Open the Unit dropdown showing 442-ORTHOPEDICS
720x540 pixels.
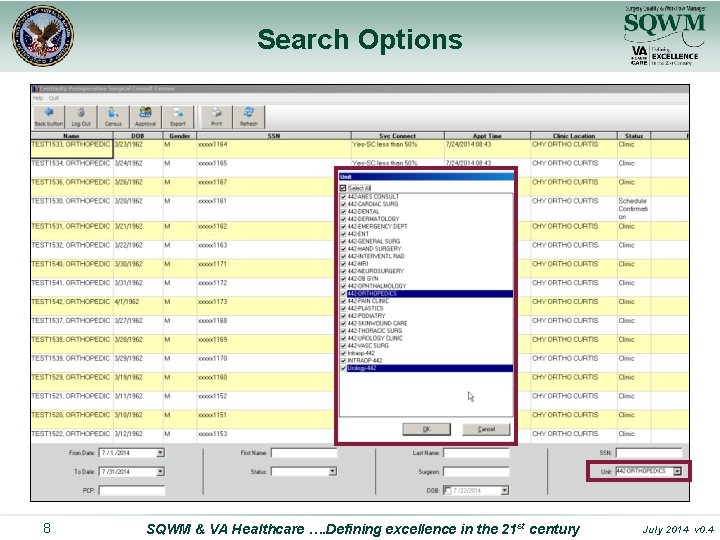677,471
